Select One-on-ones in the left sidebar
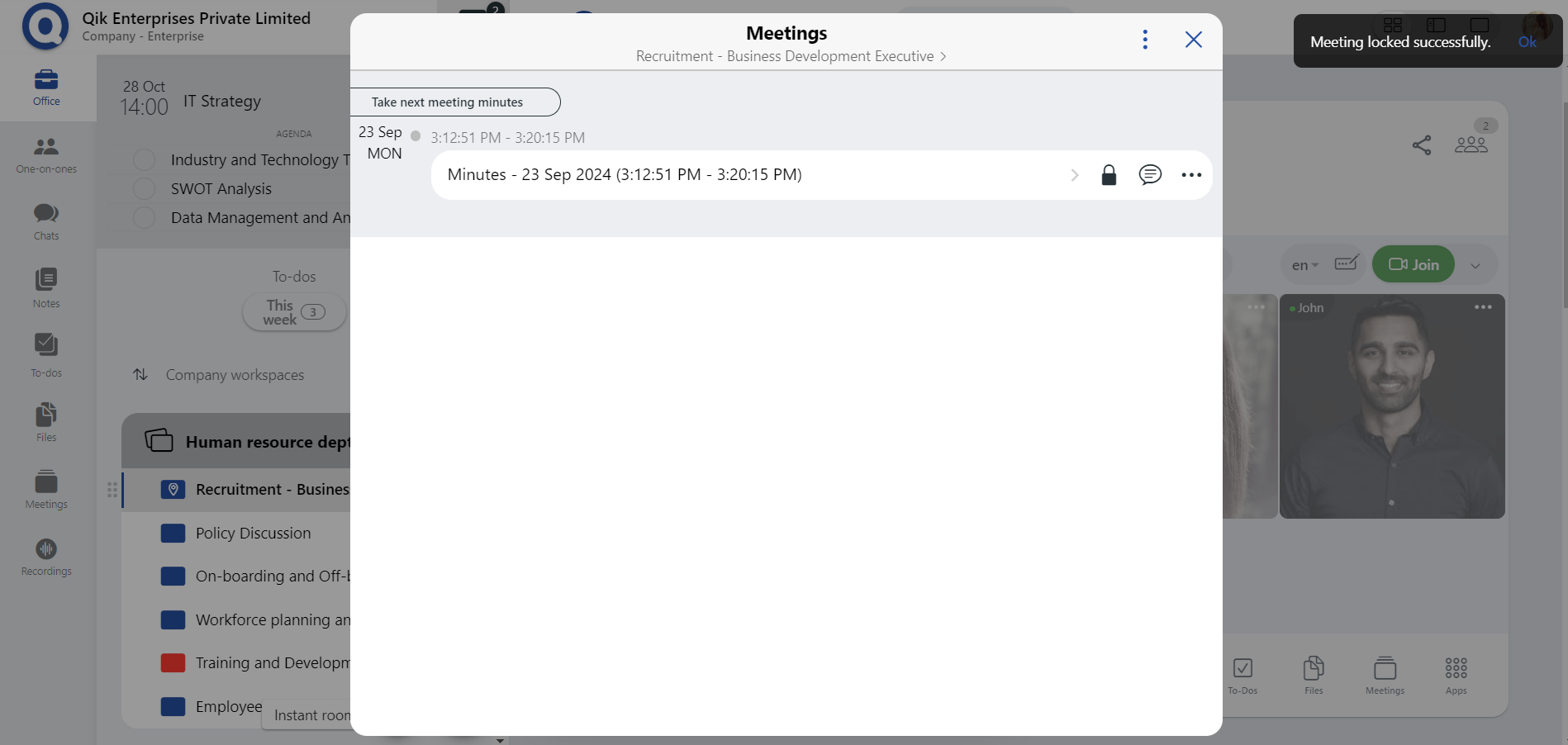The width and height of the screenshot is (1568, 745). point(45,155)
